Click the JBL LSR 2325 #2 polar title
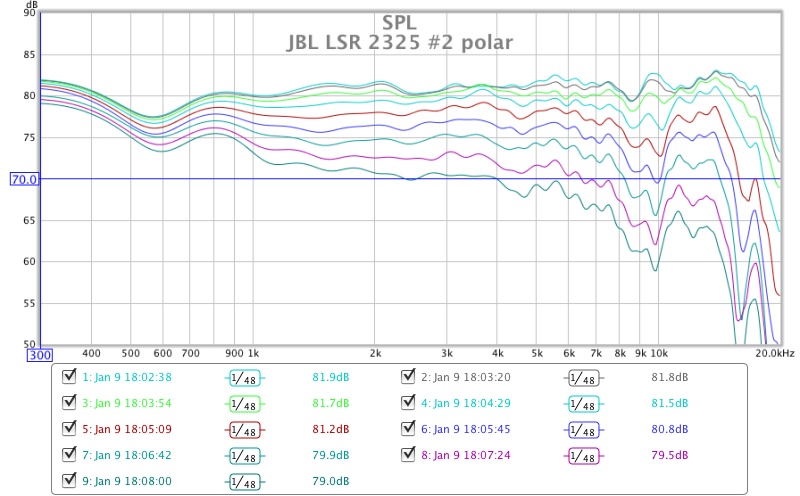 coord(399,42)
